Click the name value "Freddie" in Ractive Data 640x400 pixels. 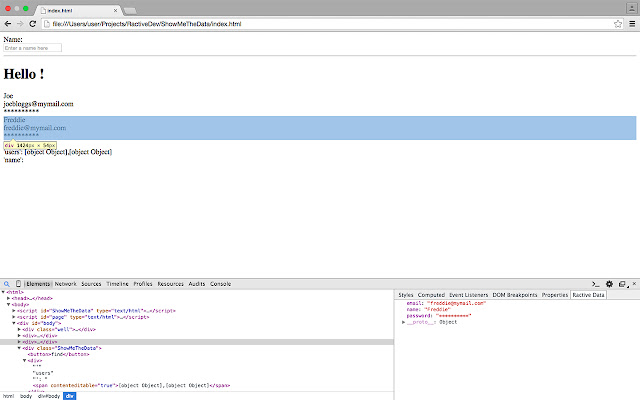pyautogui.click(x=438, y=309)
